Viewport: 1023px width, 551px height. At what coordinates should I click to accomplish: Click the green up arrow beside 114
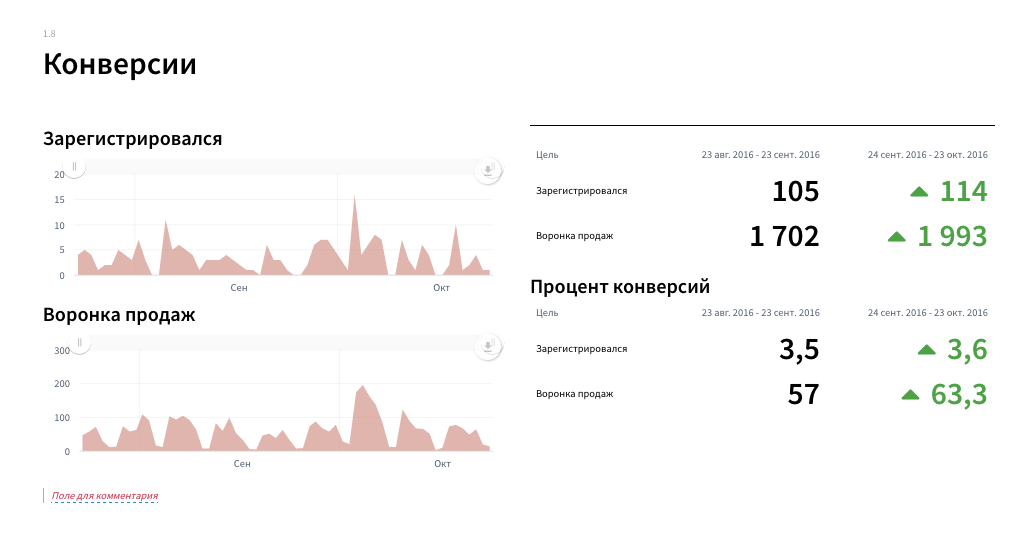click(x=919, y=192)
